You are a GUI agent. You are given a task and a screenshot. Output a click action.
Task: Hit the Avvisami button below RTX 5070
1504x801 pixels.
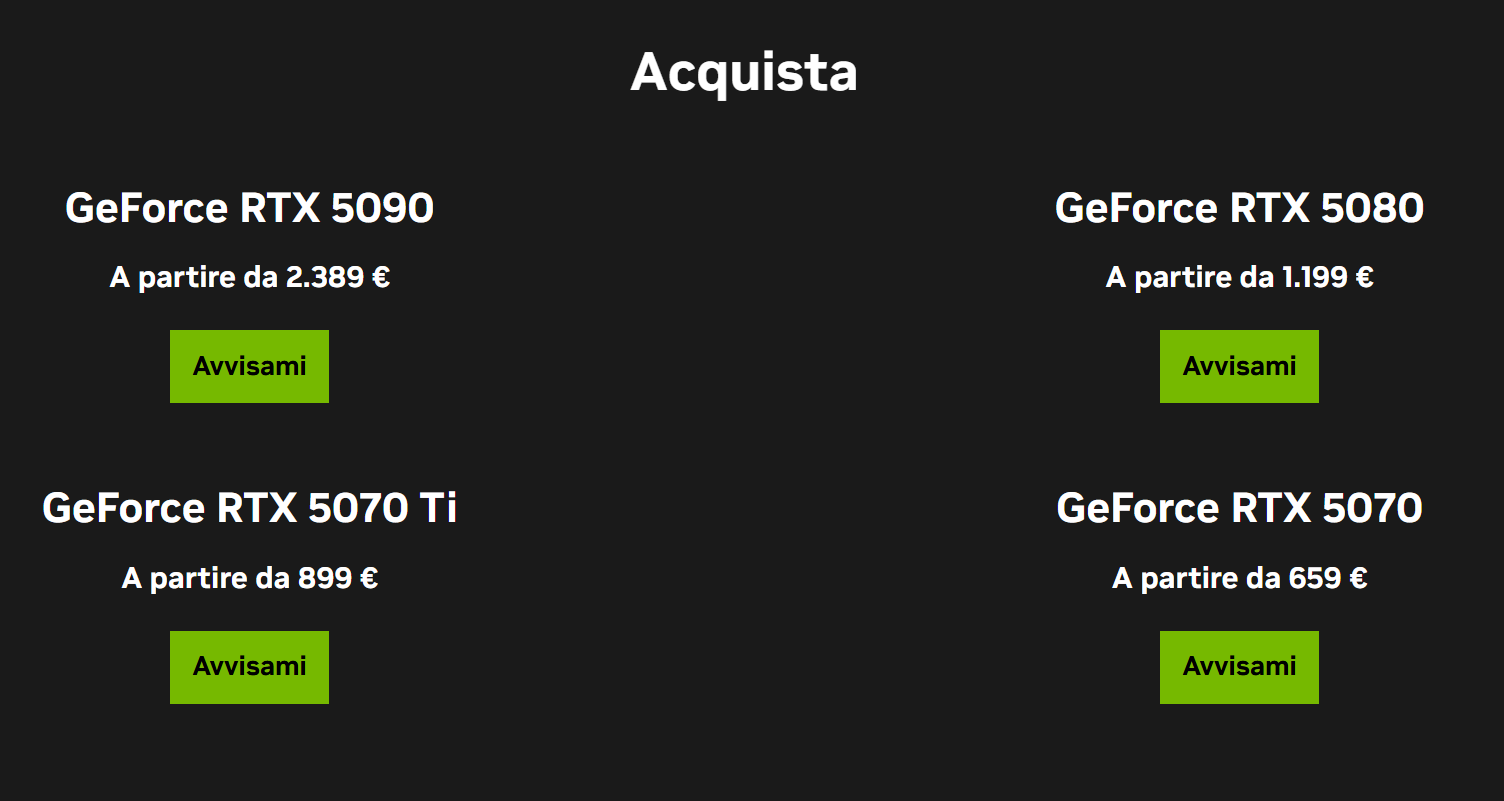click(x=1239, y=667)
